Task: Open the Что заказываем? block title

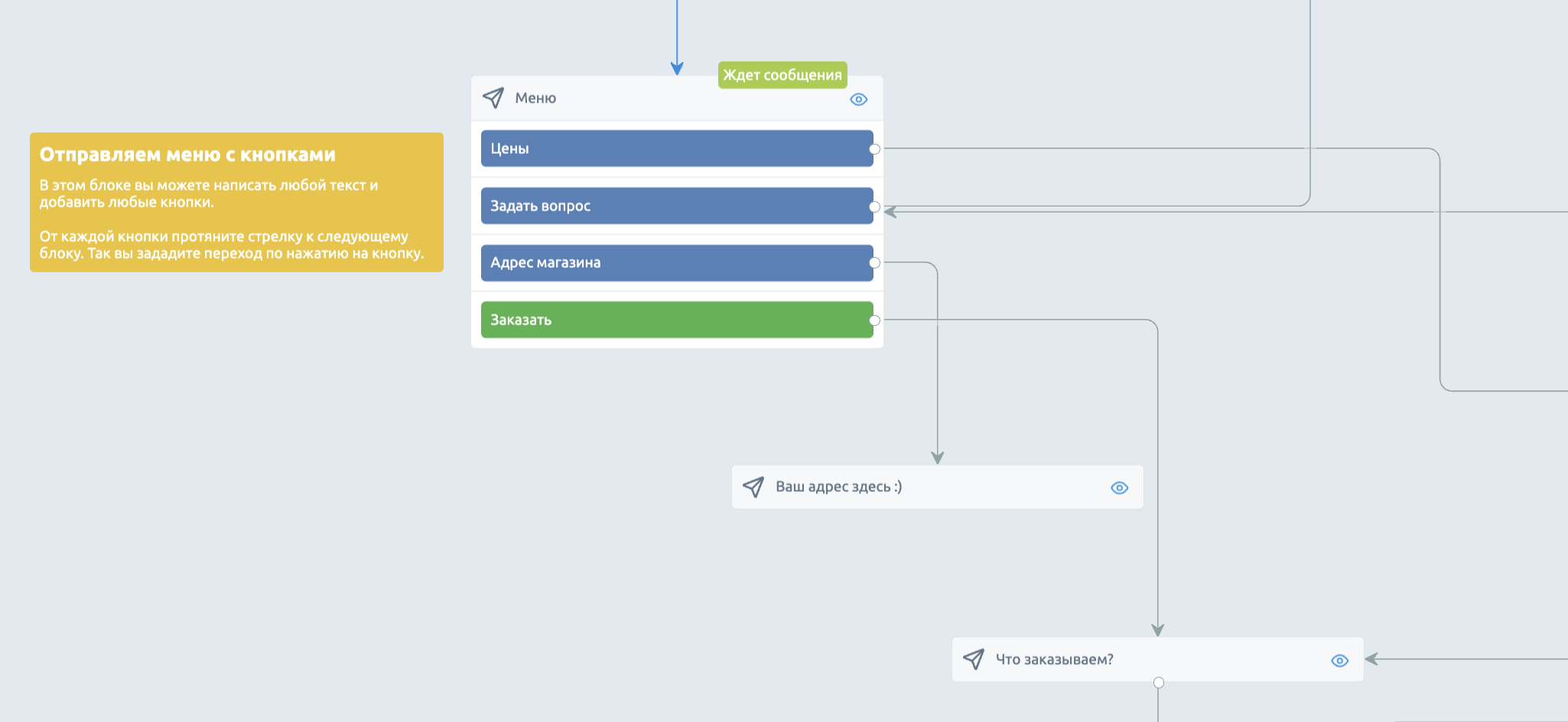Action: click(1054, 659)
